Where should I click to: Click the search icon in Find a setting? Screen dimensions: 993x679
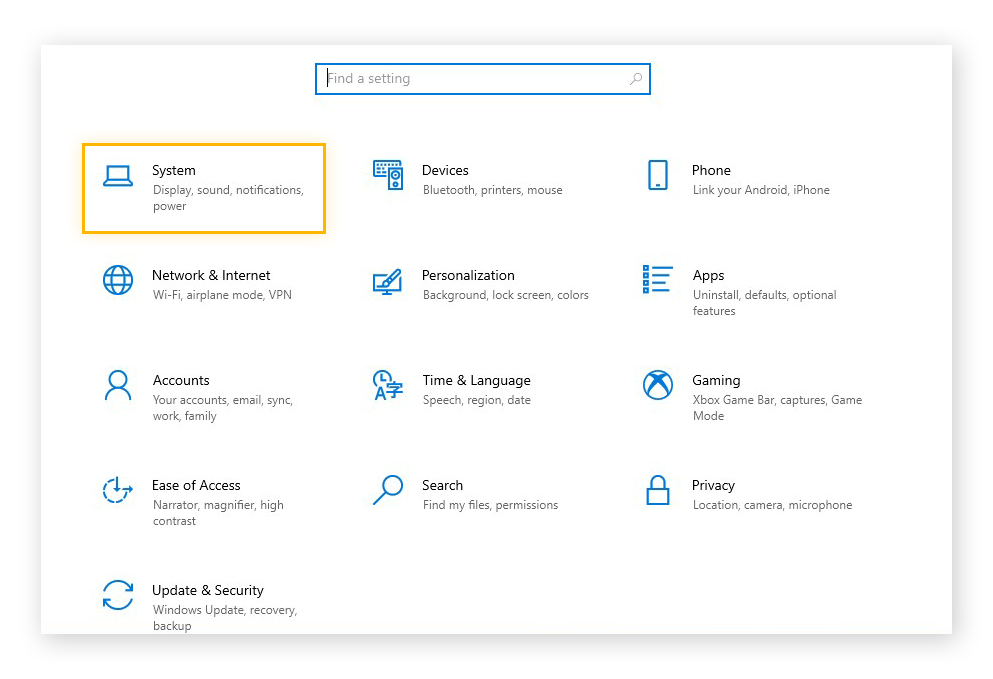[x=636, y=78]
